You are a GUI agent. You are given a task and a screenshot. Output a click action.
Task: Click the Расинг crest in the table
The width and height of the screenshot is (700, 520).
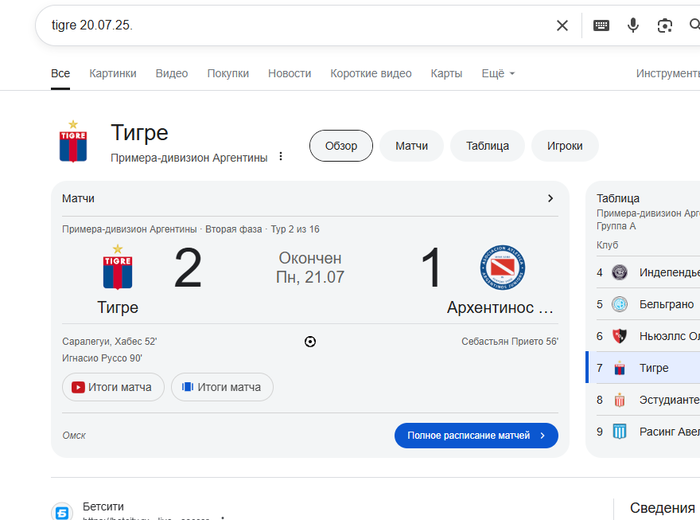pyautogui.click(x=619, y=432)
